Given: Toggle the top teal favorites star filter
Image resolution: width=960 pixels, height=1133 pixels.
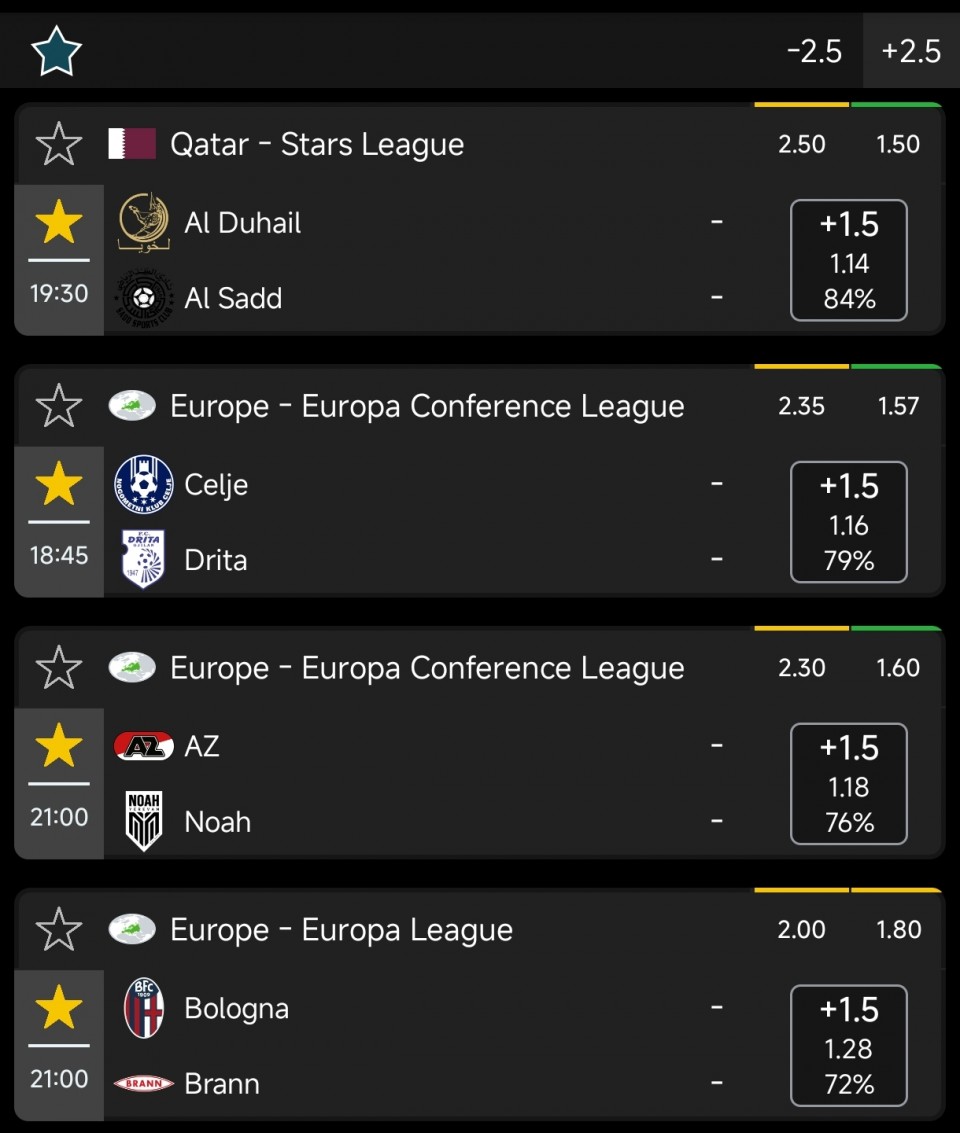Looking at the screenshot, I should click(56, 51).
